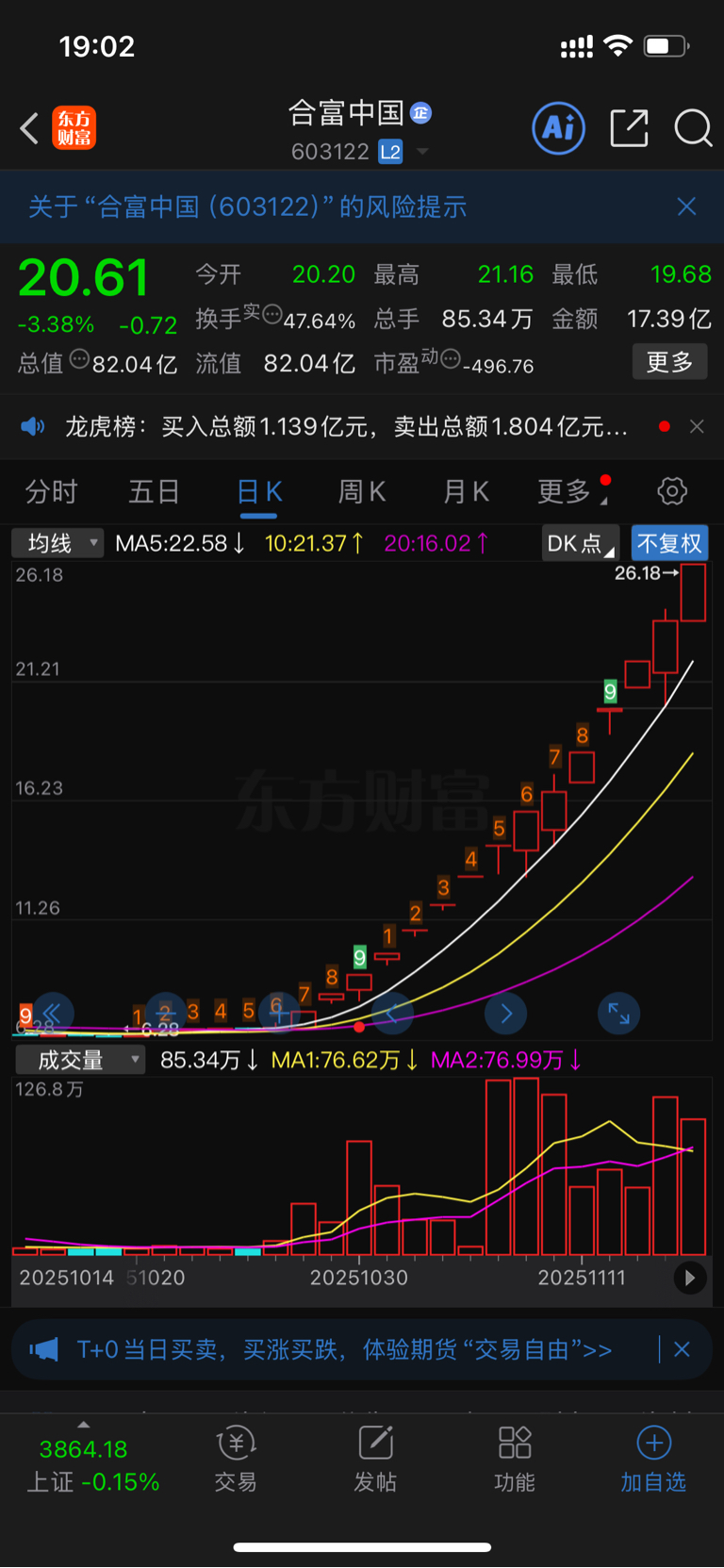Open the Eastmoney orange app logo
This screenshot has height=1568, width=724.
click(74, 128)
